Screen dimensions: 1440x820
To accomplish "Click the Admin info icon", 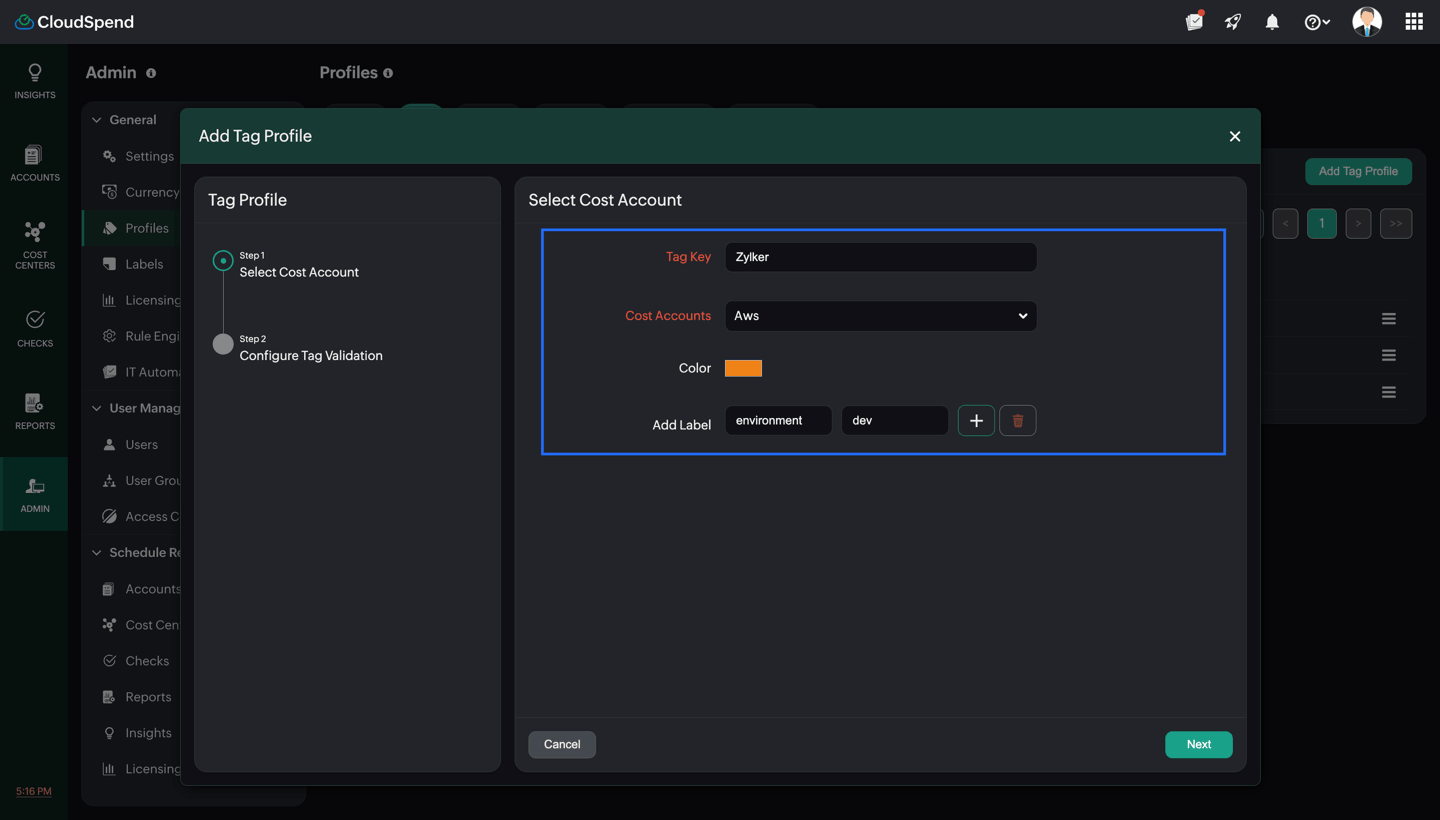I will [x=151, y=73].
